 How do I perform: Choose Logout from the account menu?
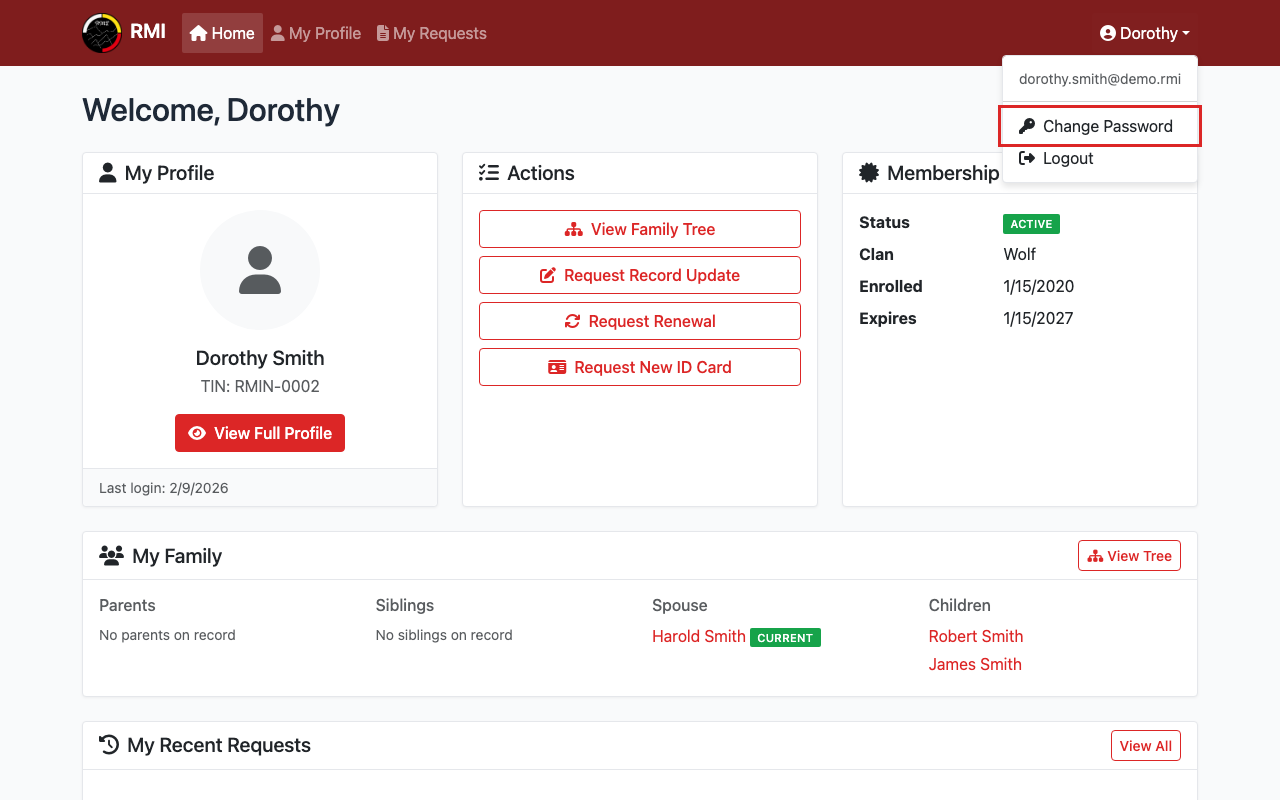point(1067,158)
